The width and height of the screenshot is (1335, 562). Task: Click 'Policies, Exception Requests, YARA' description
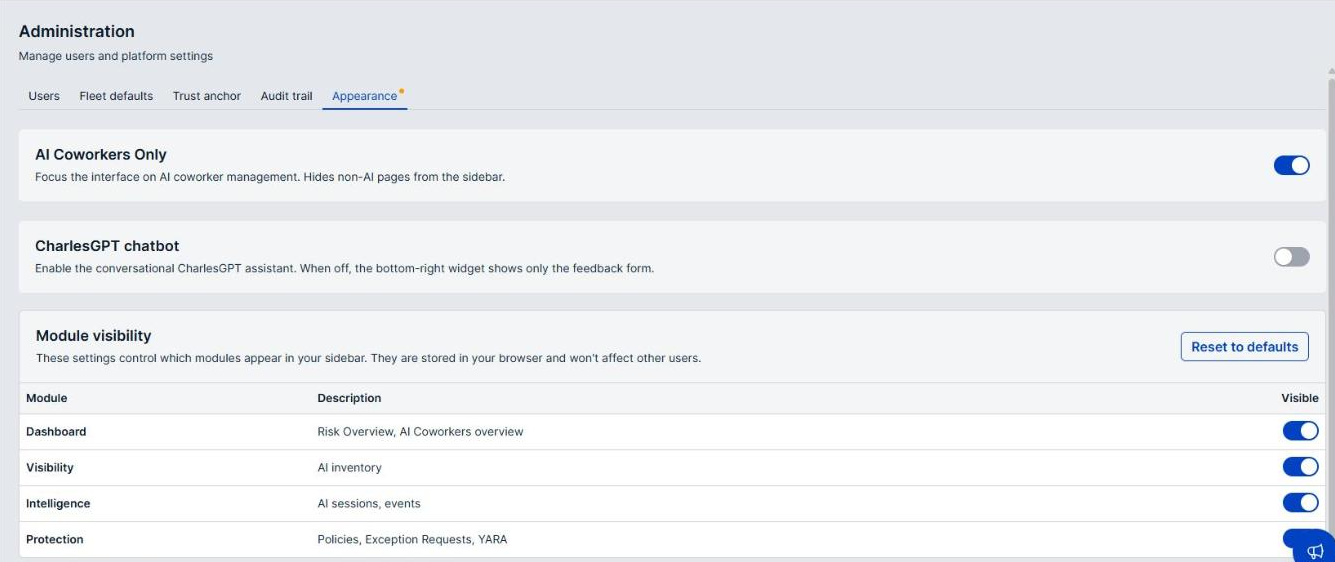point(412,540)
